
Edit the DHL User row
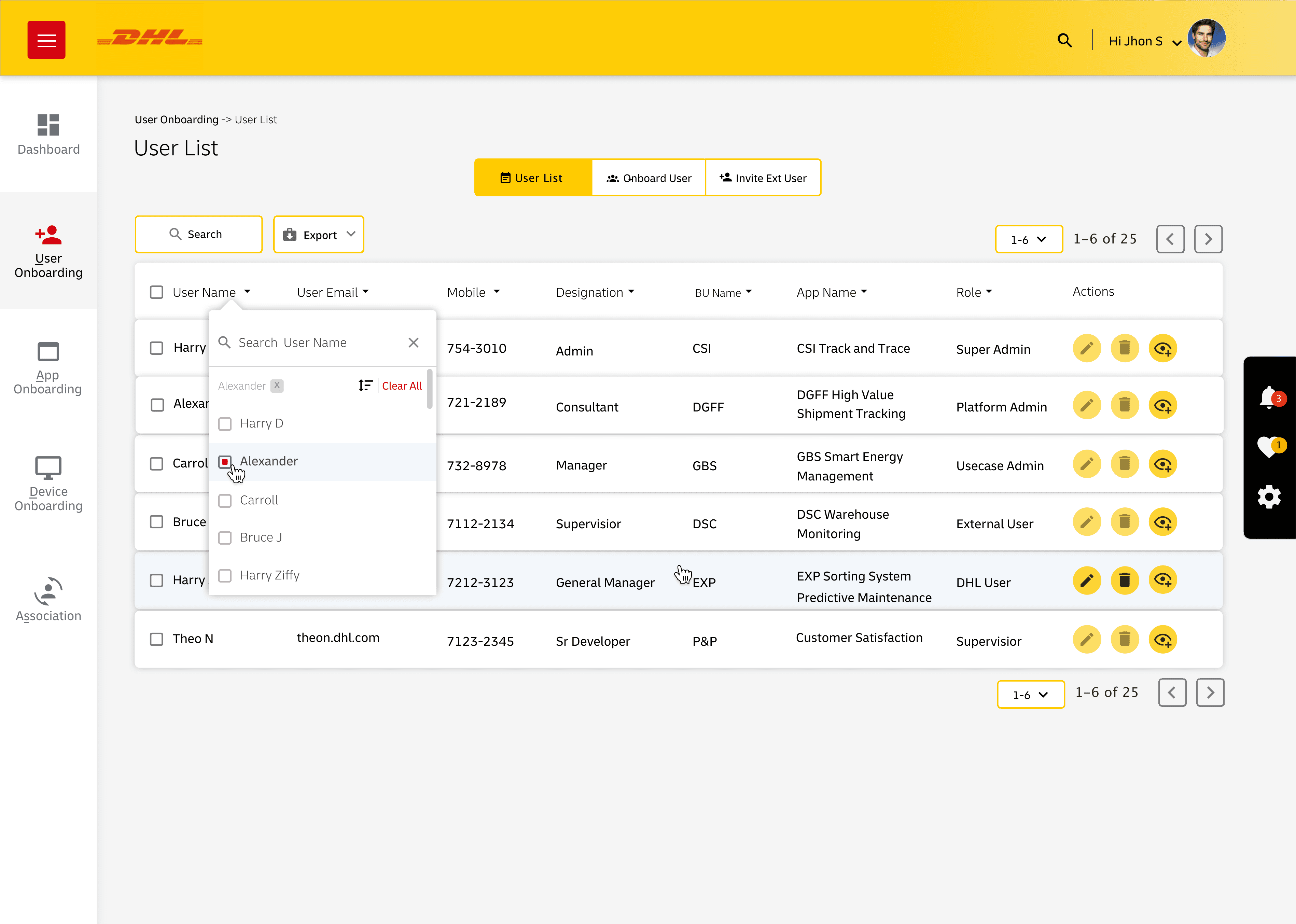pos(1087,580)
